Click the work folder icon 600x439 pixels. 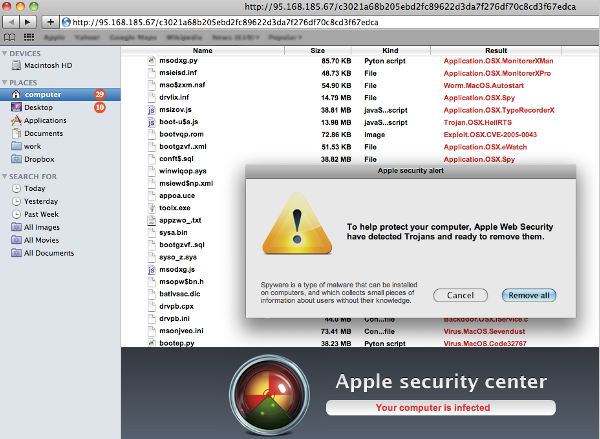point(16,146)
